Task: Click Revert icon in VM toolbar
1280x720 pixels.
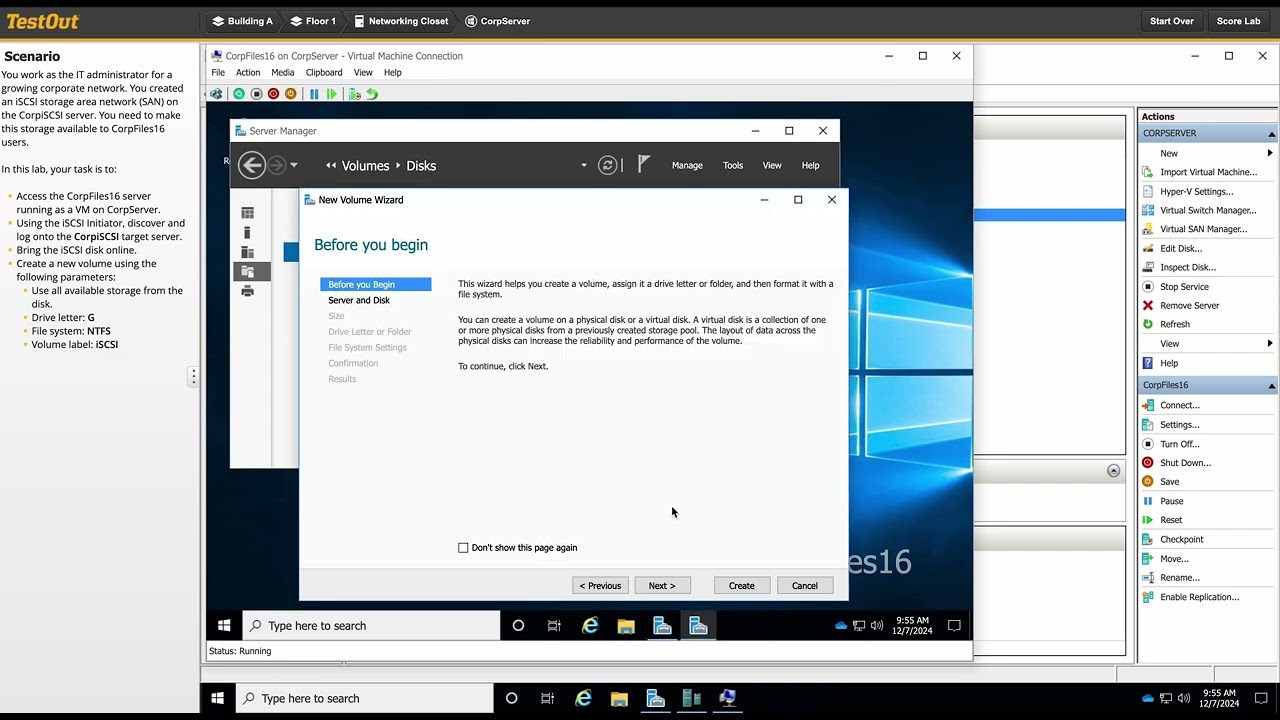Action: 372,94
